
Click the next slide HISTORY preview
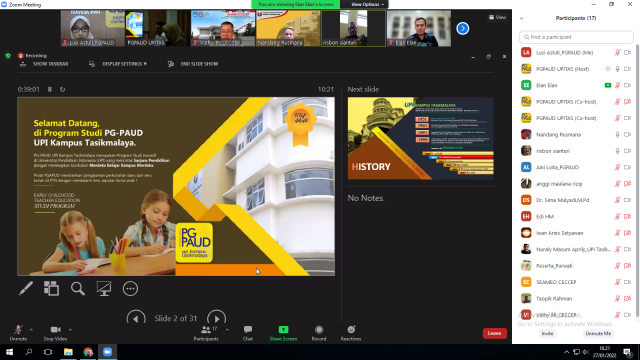click(x=420, y=138)
